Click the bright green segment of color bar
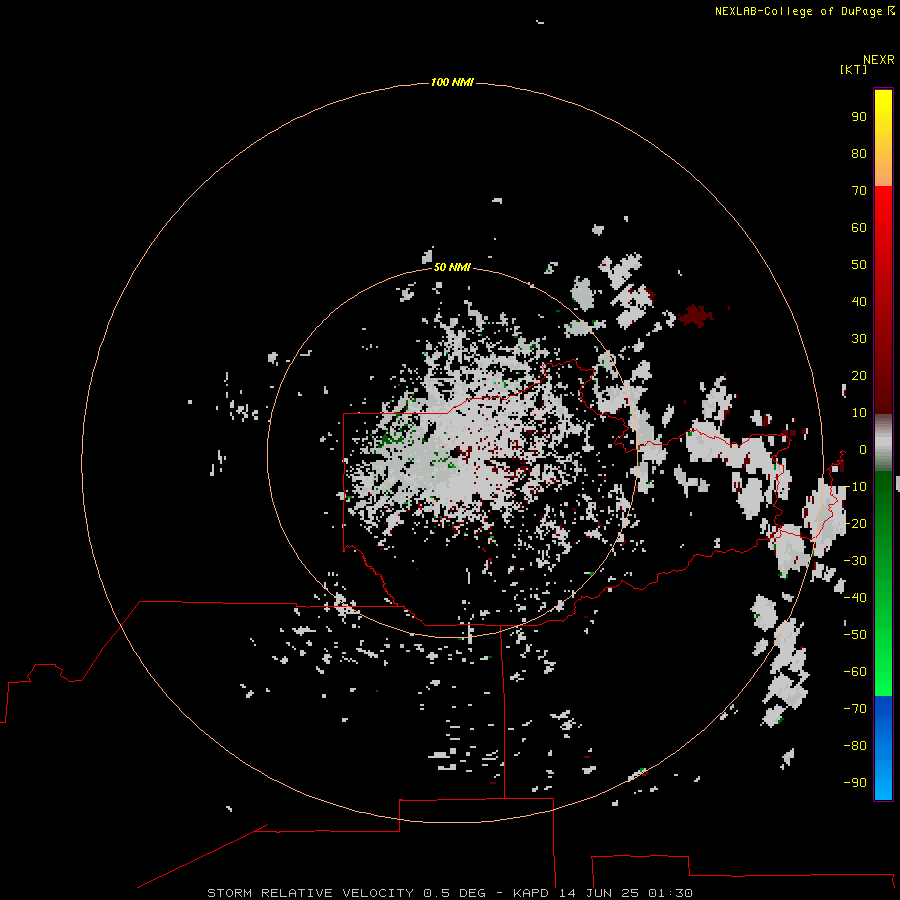This screenshot has height=900, width=900. (x=883, y=584)
